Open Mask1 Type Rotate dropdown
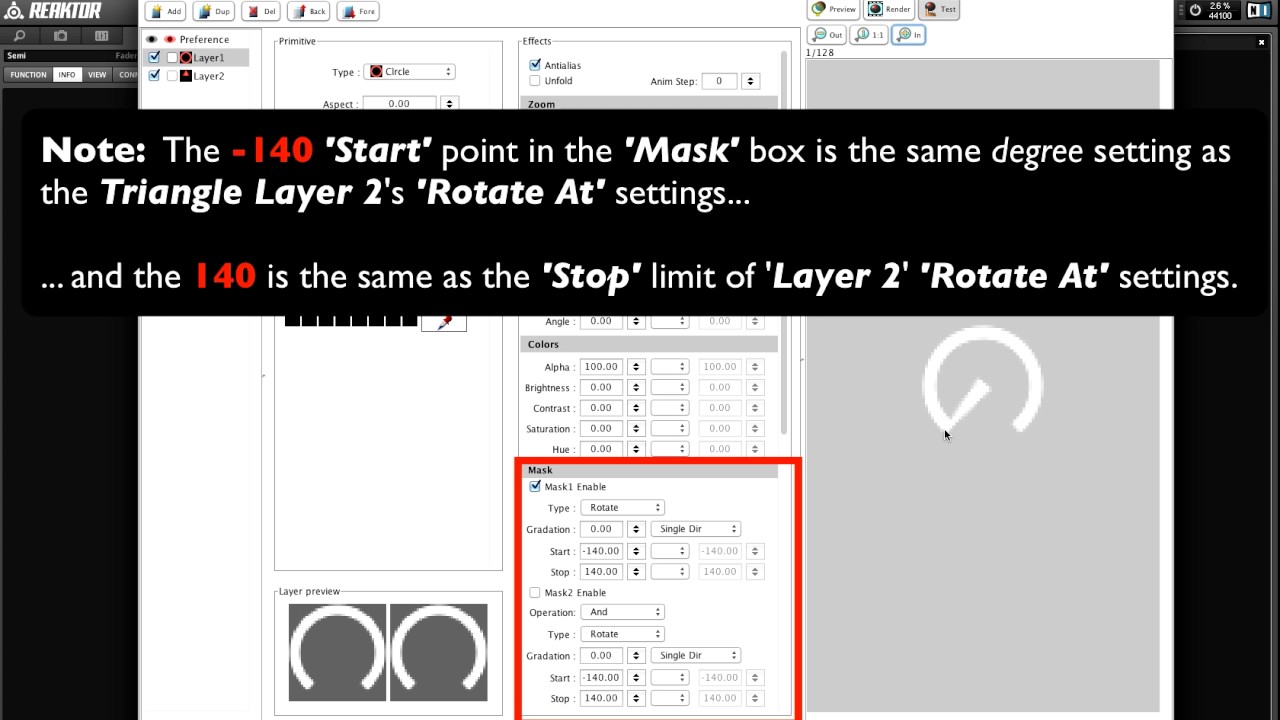Image resolution: width=1280 pixels, height=720 pixels. [x=622, y=508]
